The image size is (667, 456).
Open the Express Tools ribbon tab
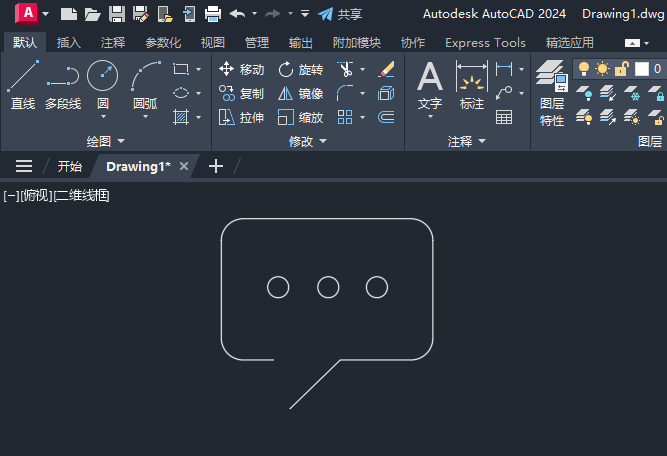point(485,43)
